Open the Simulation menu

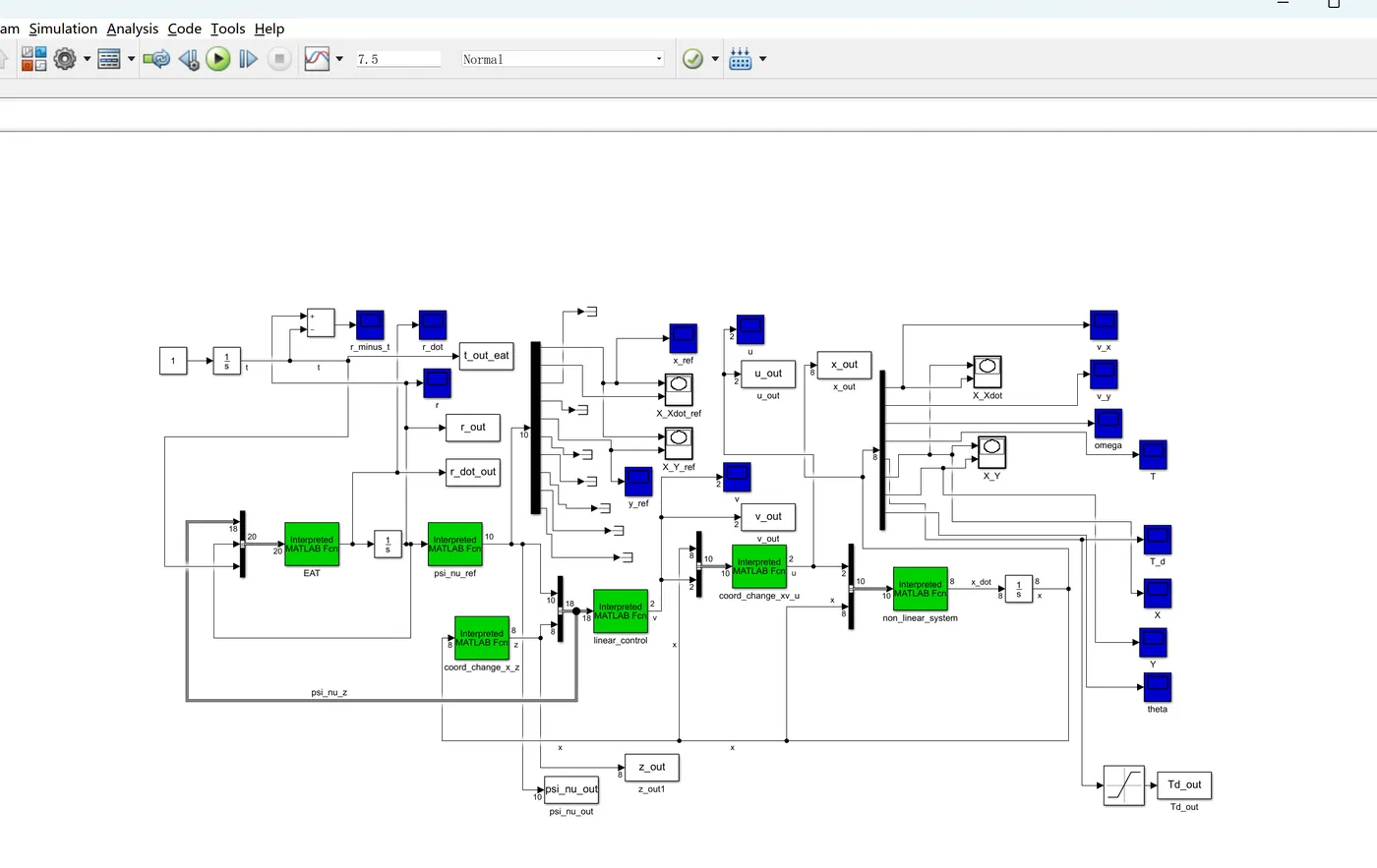[63, 29]
